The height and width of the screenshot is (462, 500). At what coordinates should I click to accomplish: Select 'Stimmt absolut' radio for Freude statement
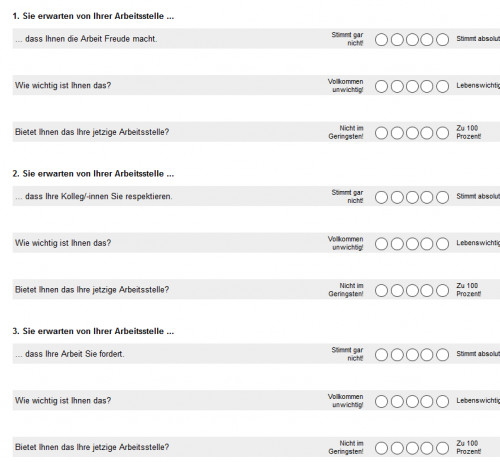pyautogui.click(x=443, y=40)
